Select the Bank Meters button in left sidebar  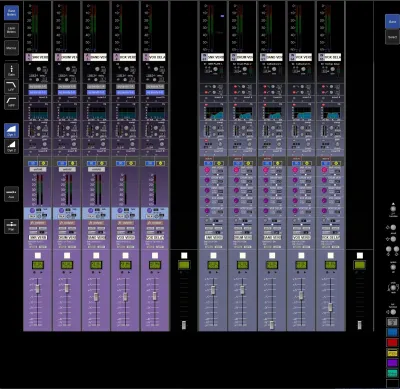pyautogui.click(x=11, y=13)
